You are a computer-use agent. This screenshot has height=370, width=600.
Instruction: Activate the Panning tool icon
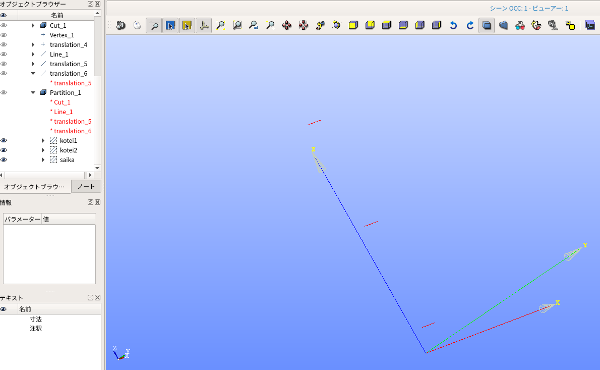pos(287,26)
